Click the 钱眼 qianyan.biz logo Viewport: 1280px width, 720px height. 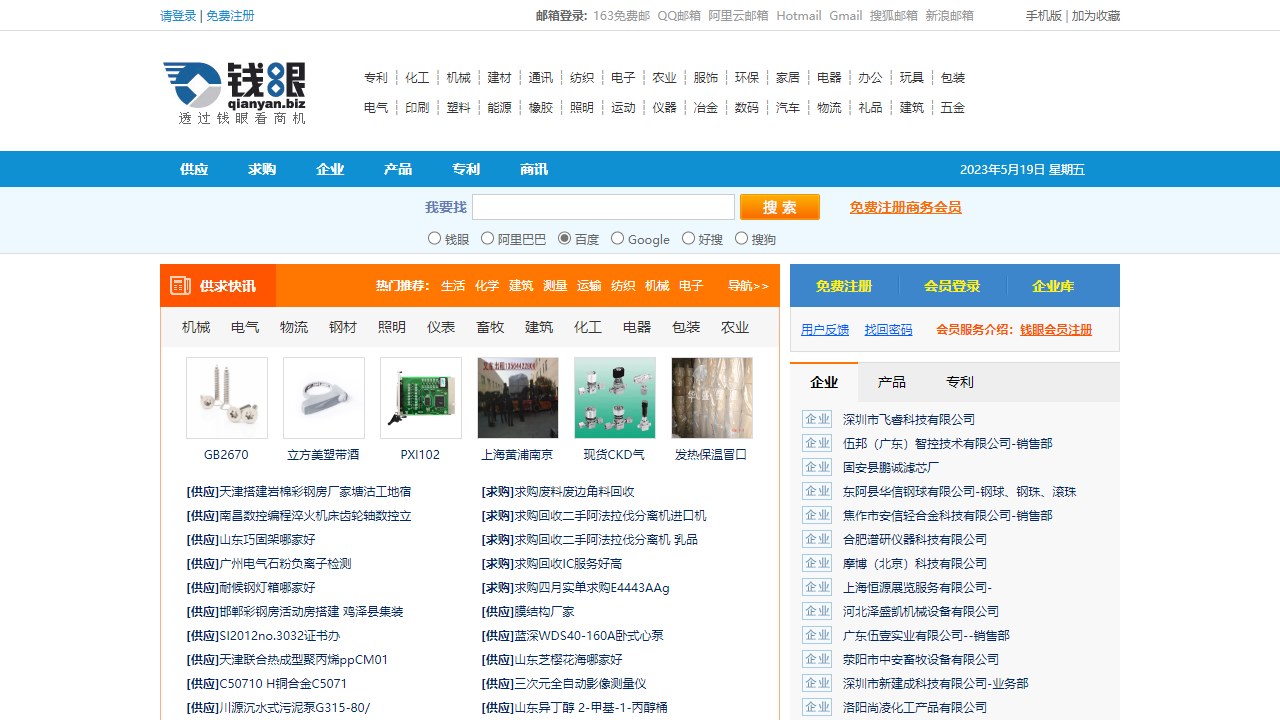pos(235,92)
